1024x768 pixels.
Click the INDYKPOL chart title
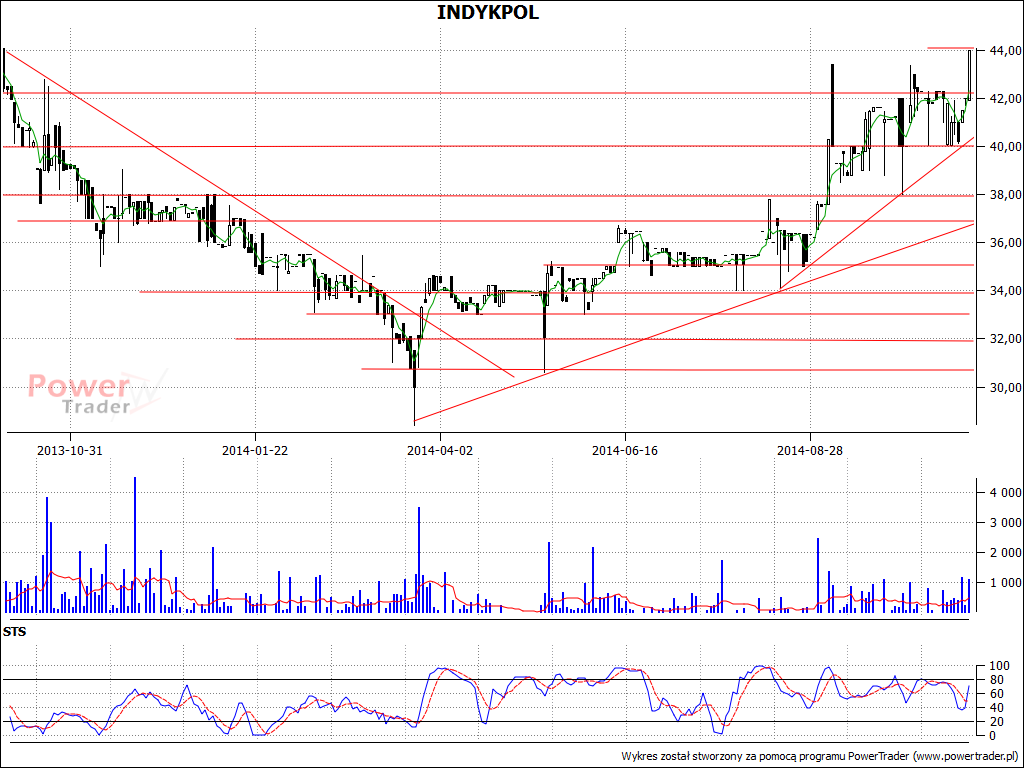point(488,12)
